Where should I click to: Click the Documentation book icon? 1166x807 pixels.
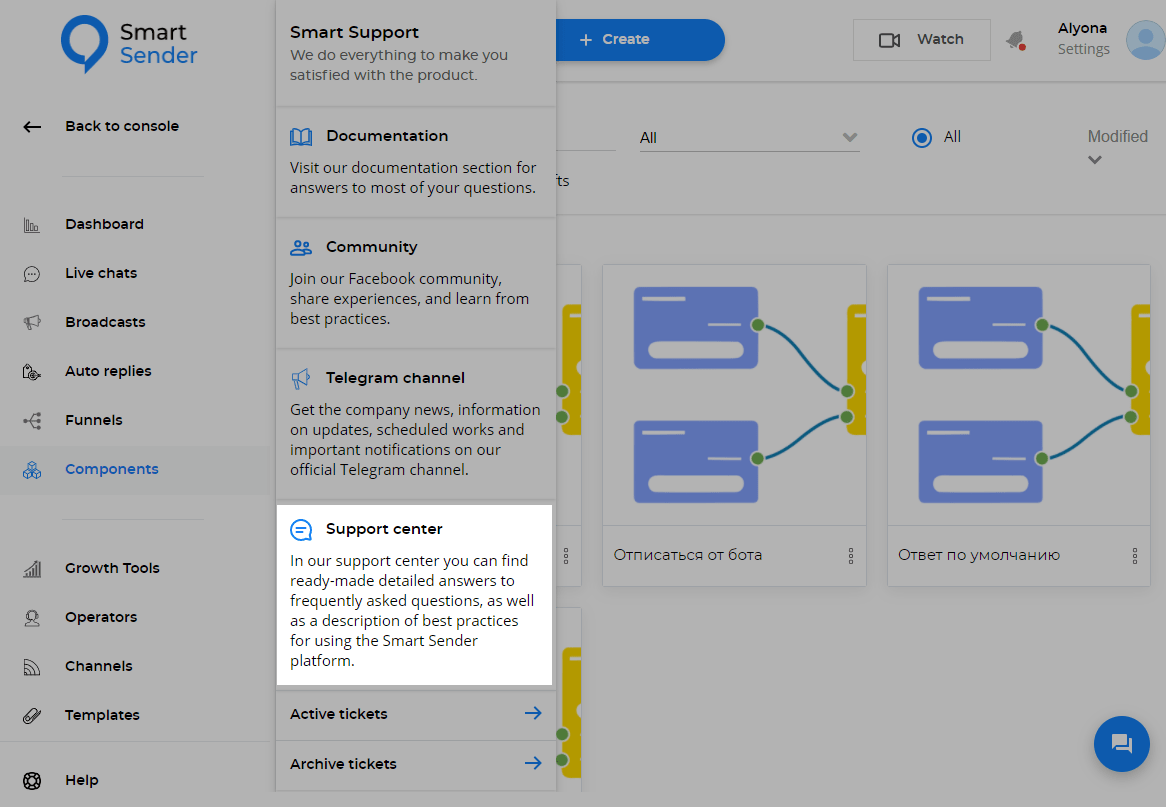point(301,136)
